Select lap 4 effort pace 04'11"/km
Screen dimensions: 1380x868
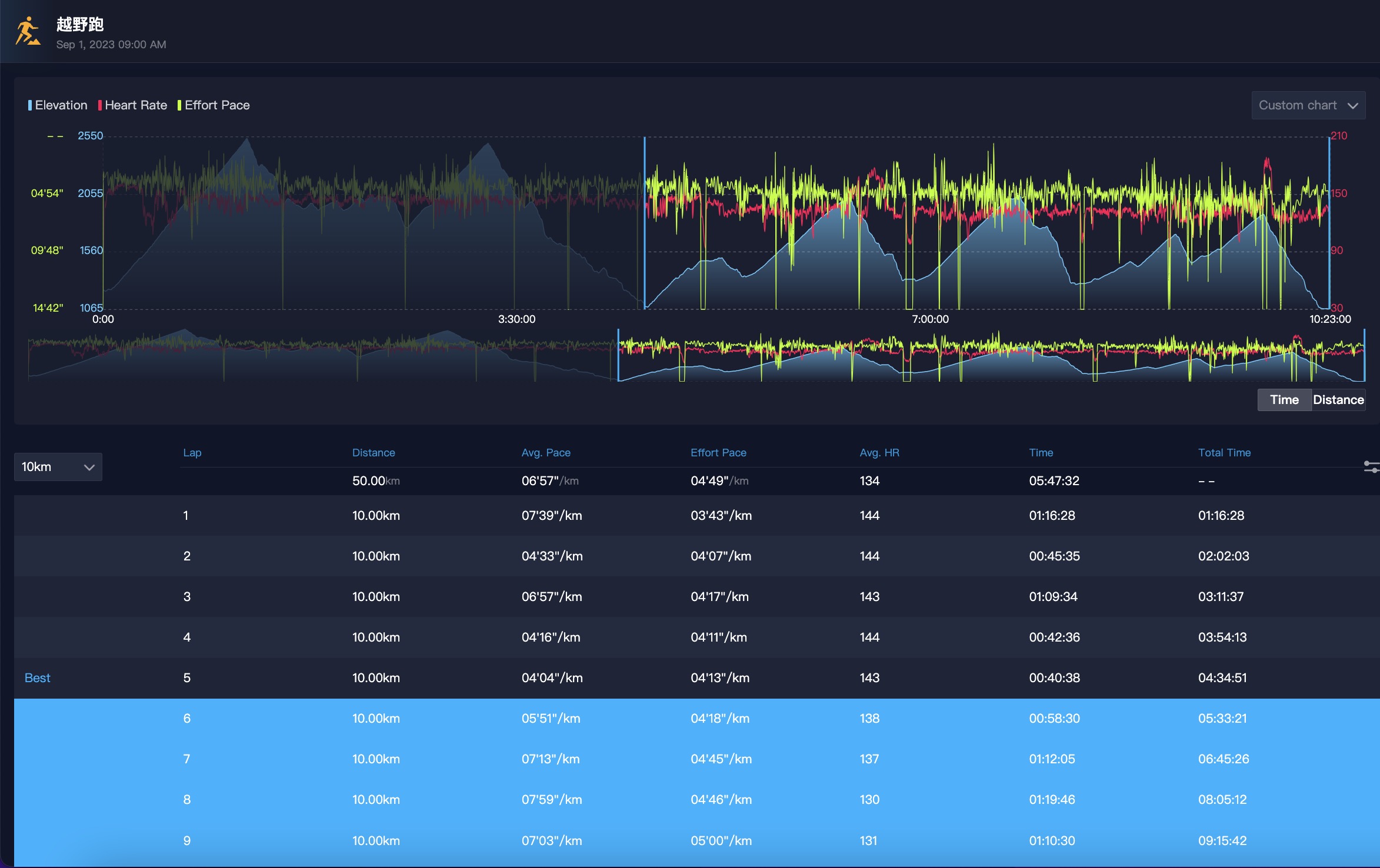tap(719, 637)
